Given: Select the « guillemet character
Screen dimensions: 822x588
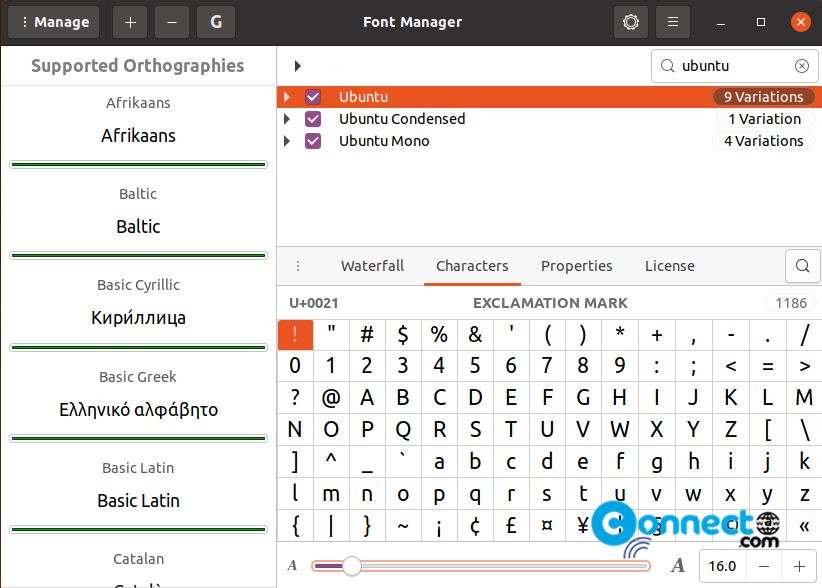Looking at the screenshot, I should tap(804, 525).
